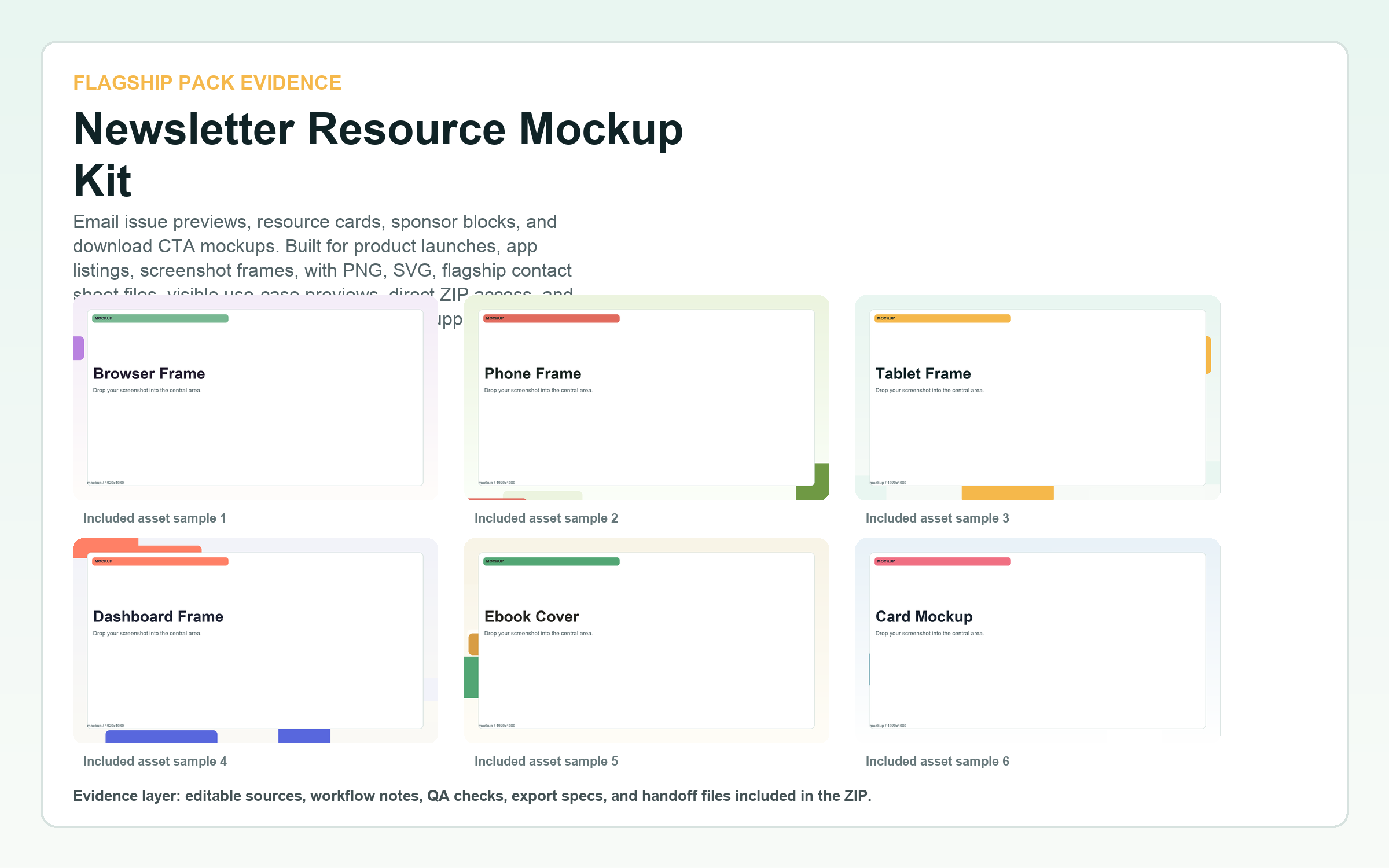Click 'mockup / 1920x1080' label in Tablet Frame
This screenshot has width=1389, height=868.
pyautogui.click(x=888, y=483)
